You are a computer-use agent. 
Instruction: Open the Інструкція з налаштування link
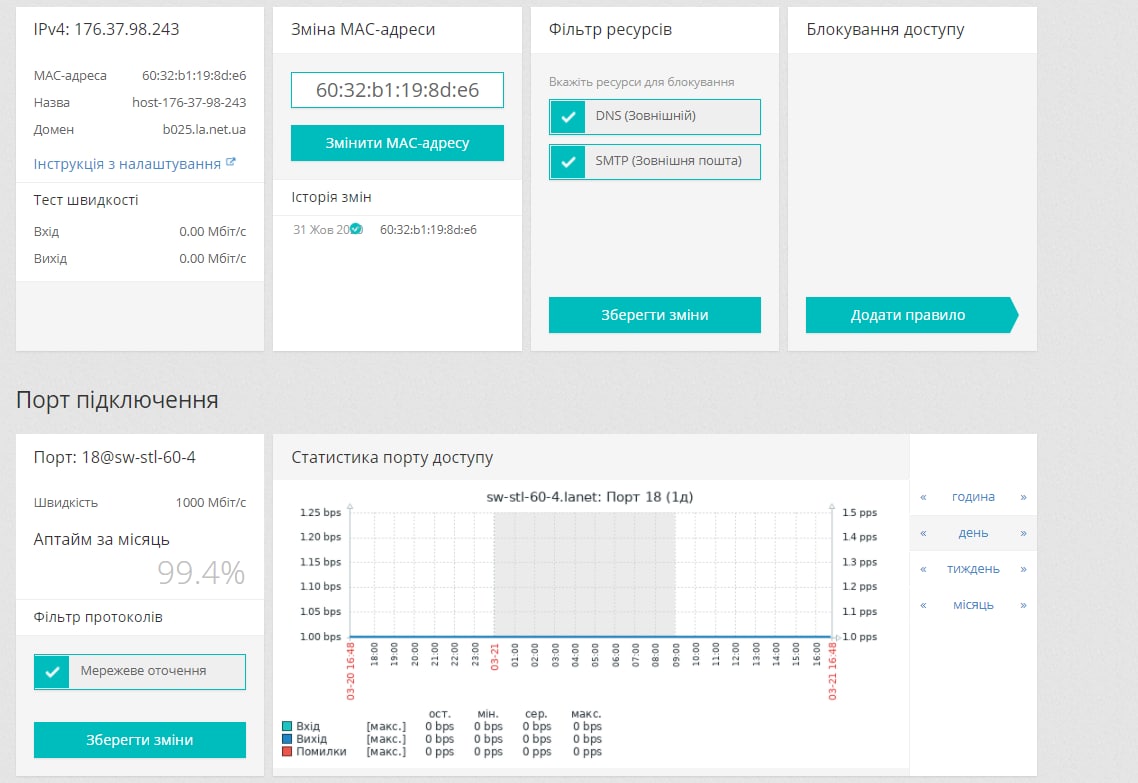click(x=127, y=164)
